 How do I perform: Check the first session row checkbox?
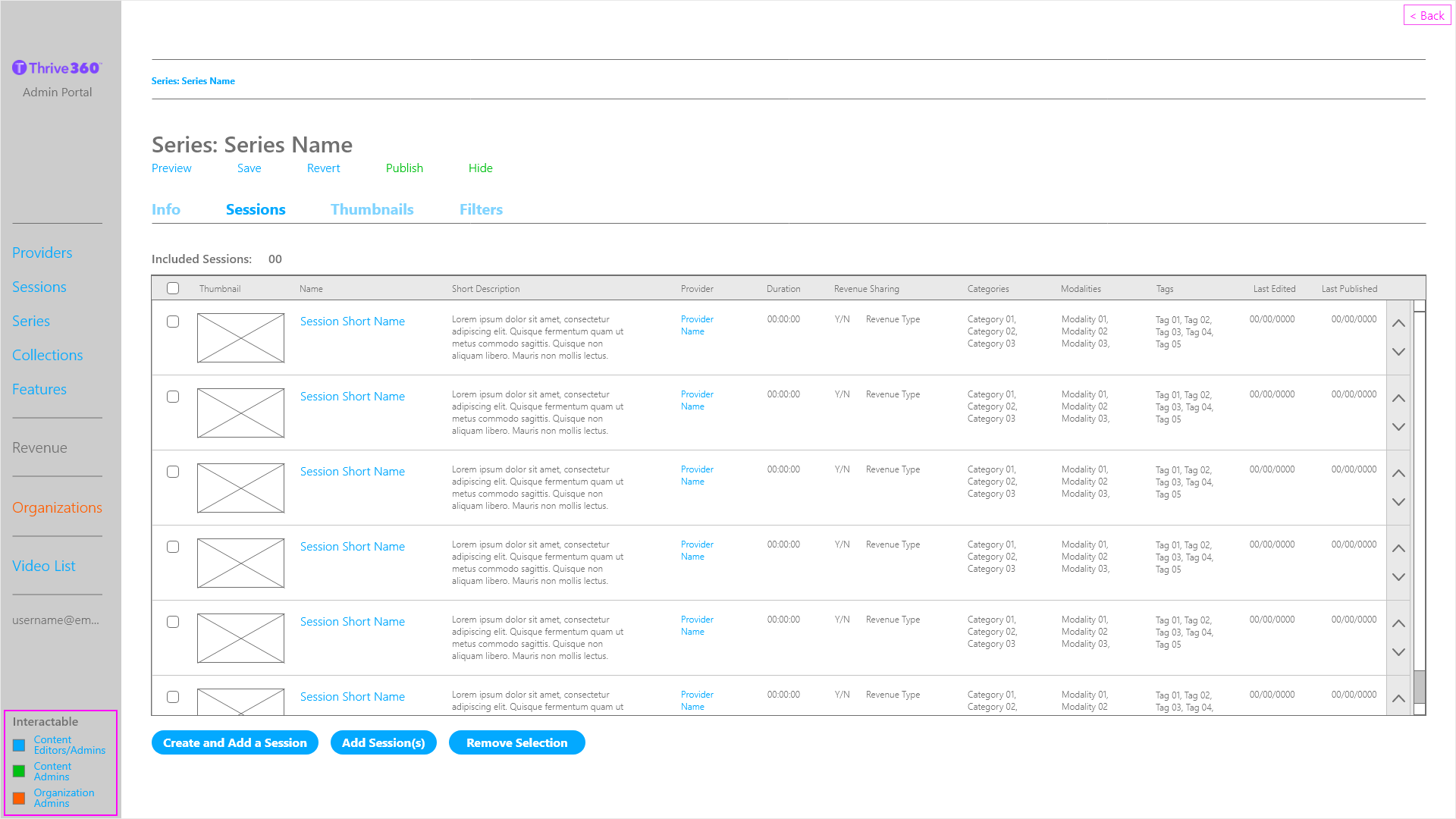[x=173, y=322]
